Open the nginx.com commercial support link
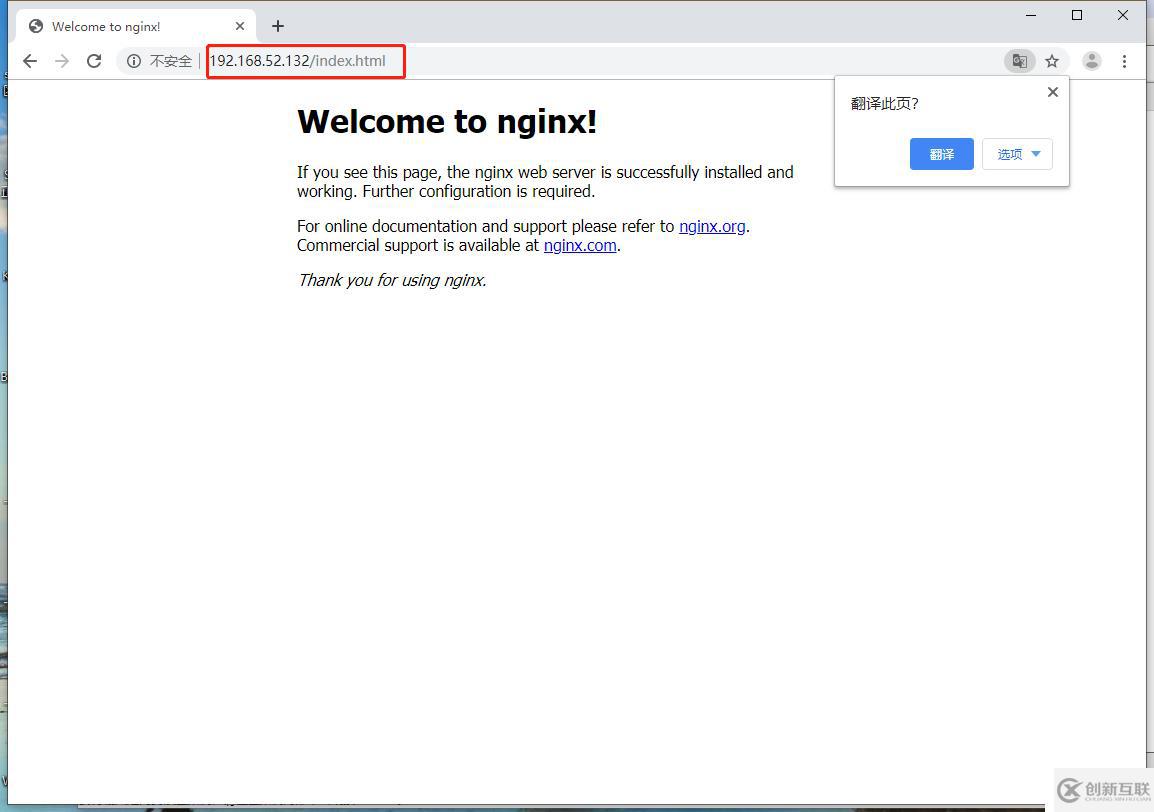The height and width of the screenshot is (812, 1154). [580, 245]
